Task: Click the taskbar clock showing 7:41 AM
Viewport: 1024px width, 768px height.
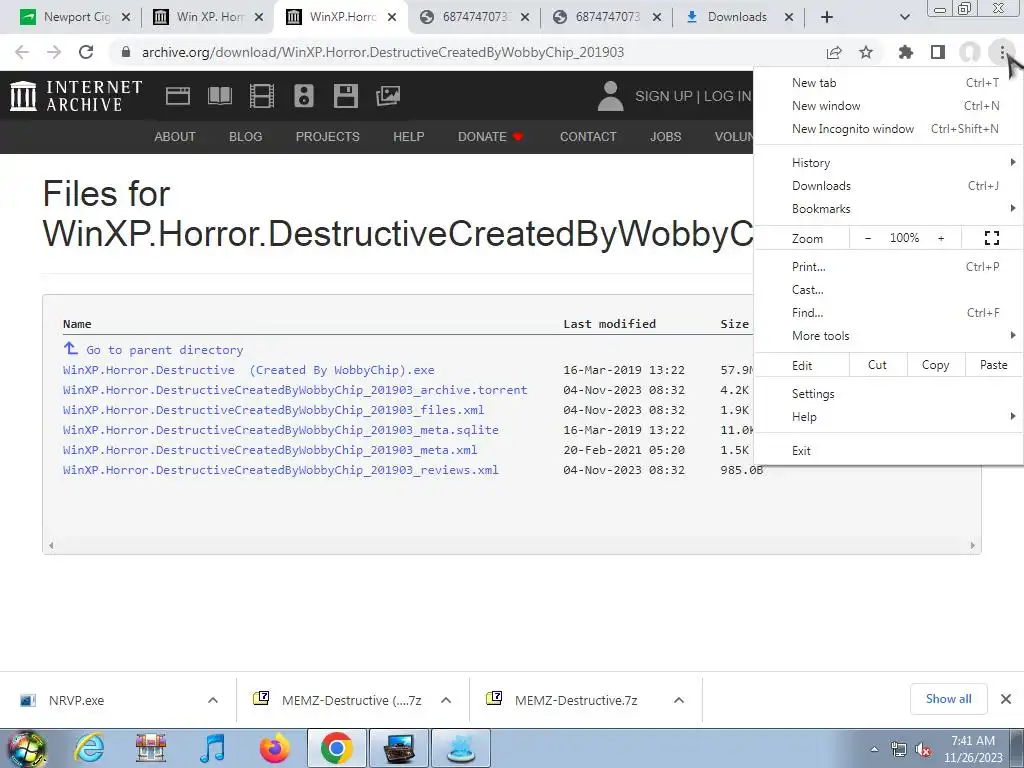Action: (973, 749)
